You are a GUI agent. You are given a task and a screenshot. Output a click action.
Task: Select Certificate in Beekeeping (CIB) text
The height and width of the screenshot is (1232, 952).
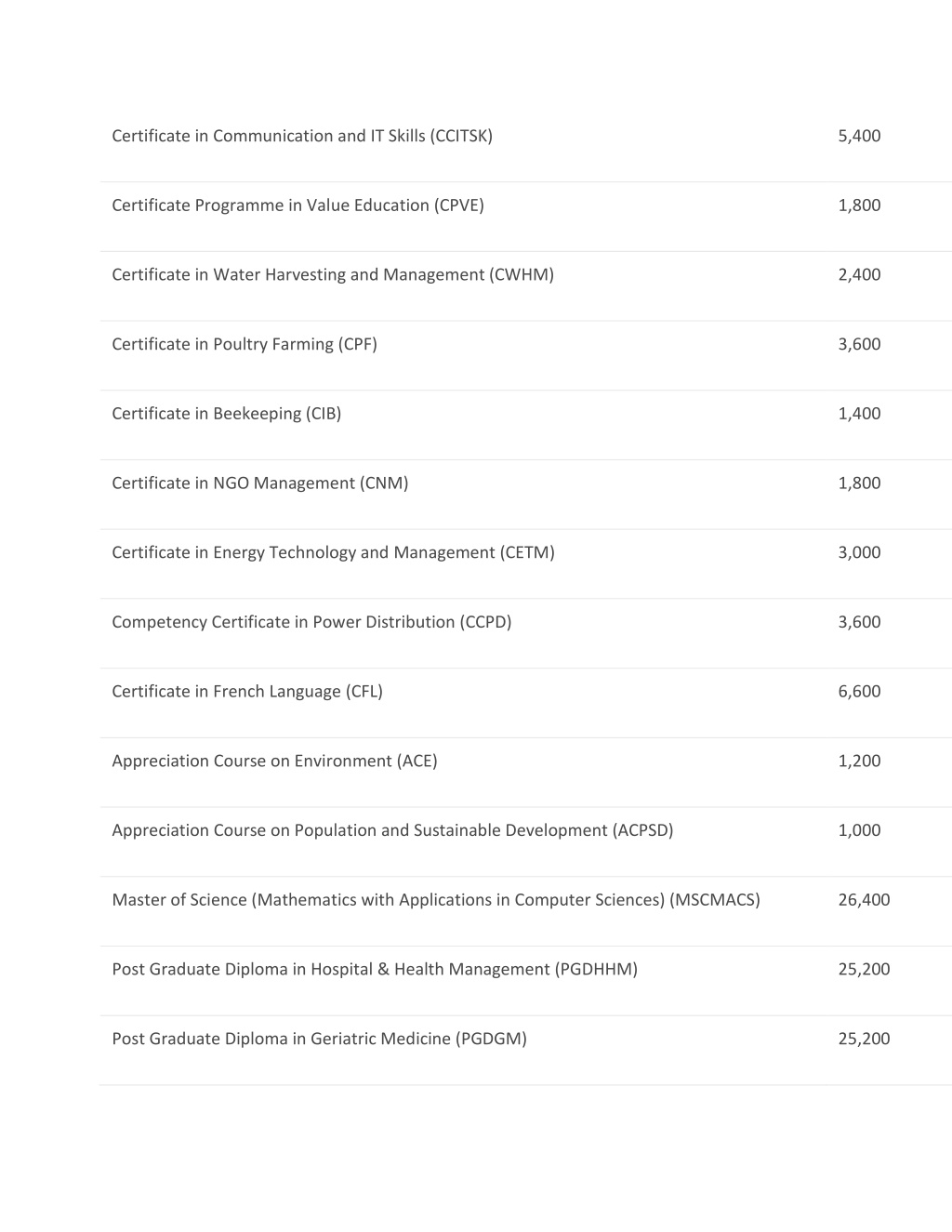[x=227, y=414]
